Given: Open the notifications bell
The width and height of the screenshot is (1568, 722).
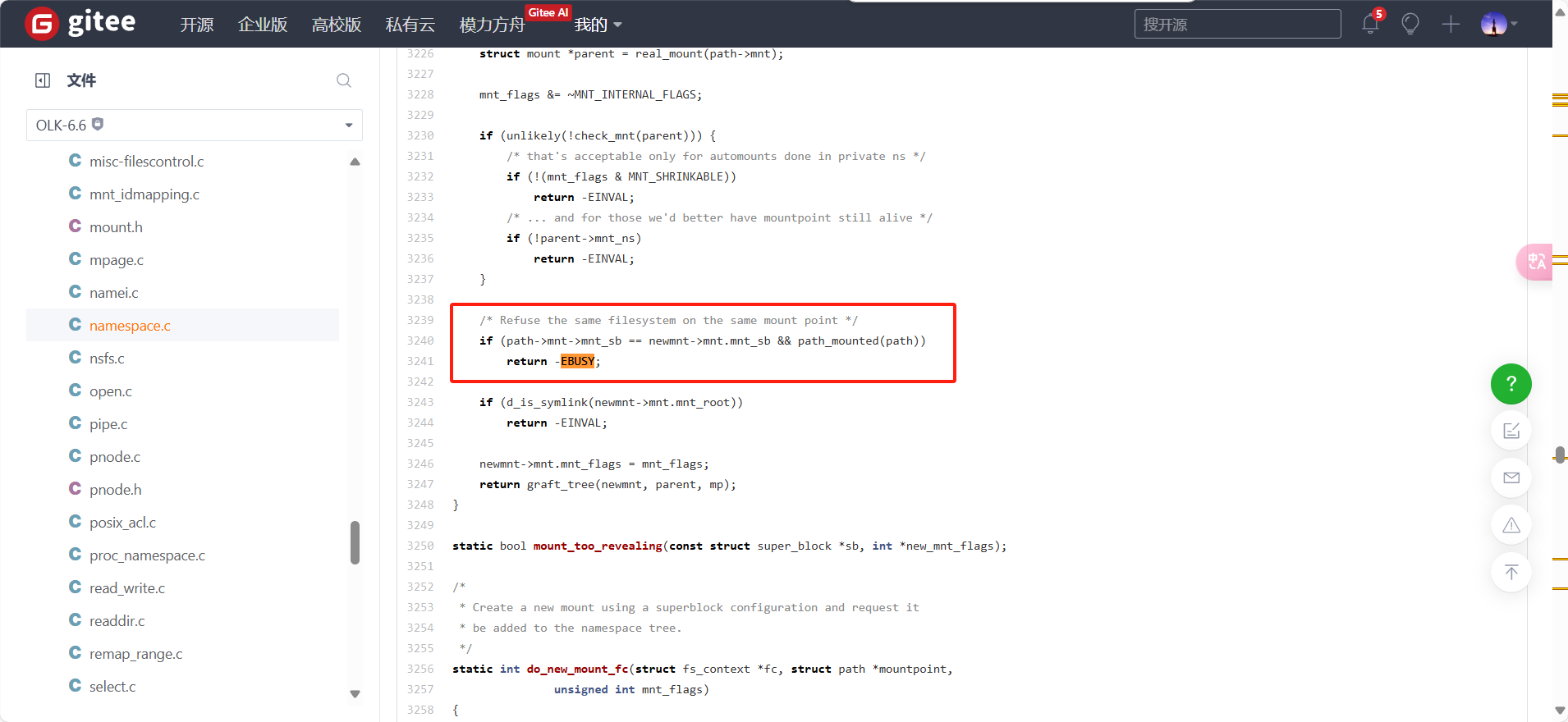Looking at the screenshot, I should point(1370,24).
